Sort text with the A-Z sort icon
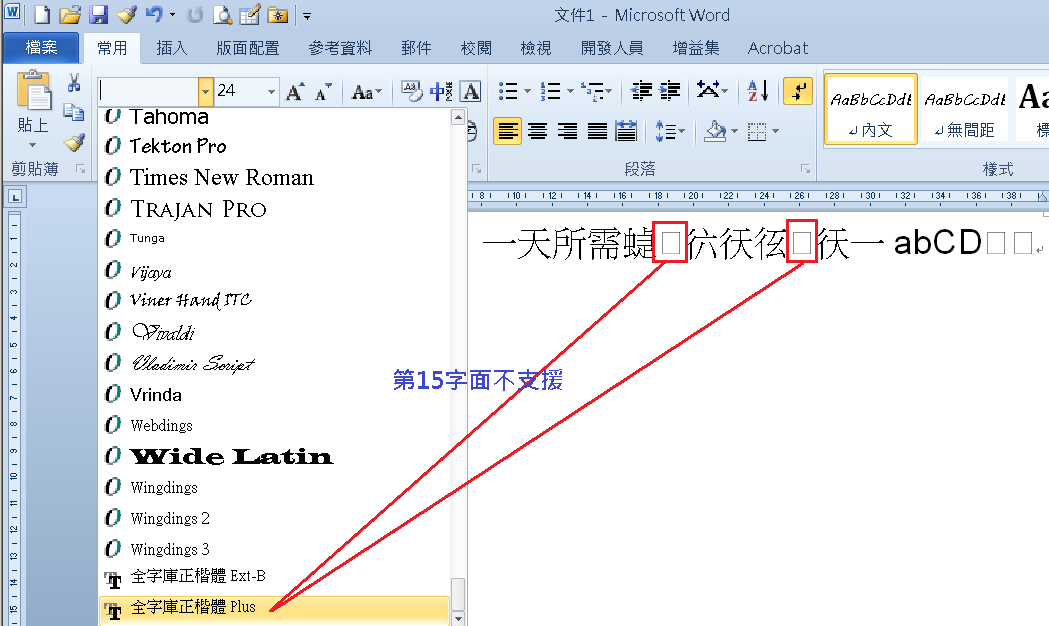Viewport: 1049px width, 626px height. click(757, 91)
